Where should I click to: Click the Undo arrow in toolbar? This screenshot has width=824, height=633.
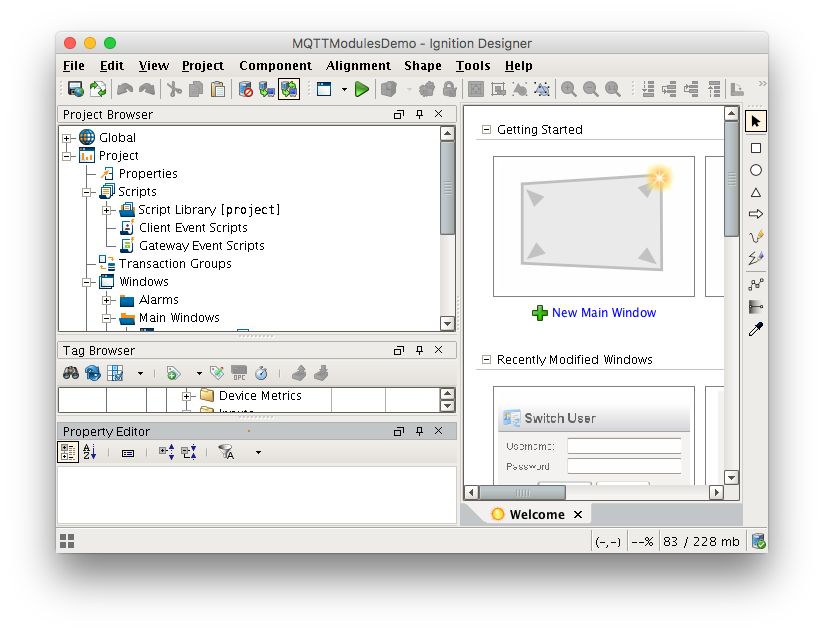pyautogui.click(x=125, y=89)
